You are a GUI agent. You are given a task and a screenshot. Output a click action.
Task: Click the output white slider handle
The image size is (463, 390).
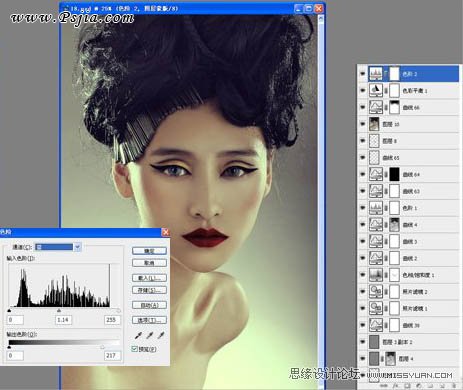tap(102, 347)
